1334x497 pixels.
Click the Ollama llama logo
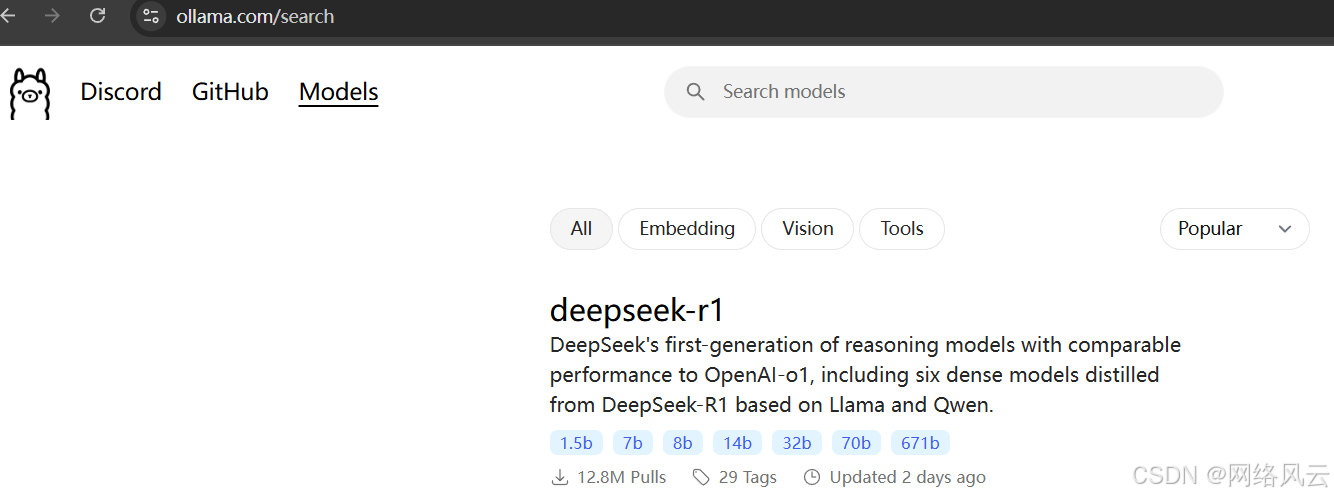coord(30,94)
